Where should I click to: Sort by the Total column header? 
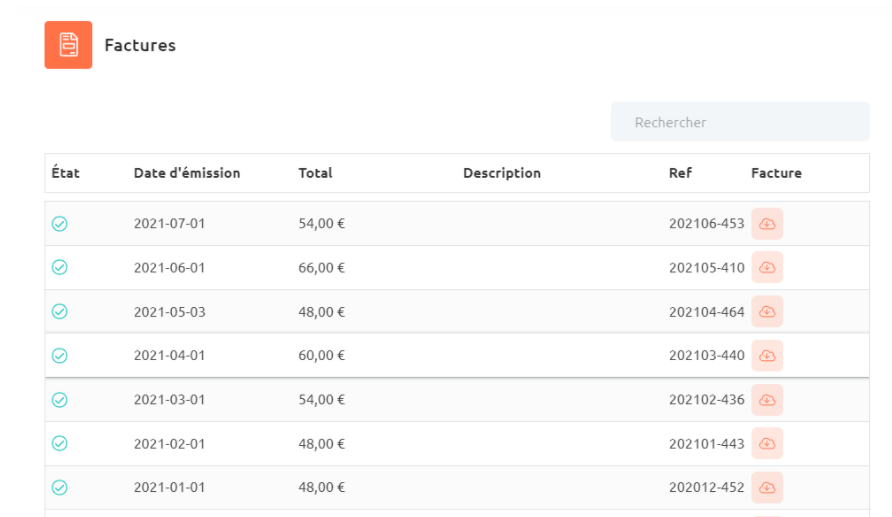point(315,173)
